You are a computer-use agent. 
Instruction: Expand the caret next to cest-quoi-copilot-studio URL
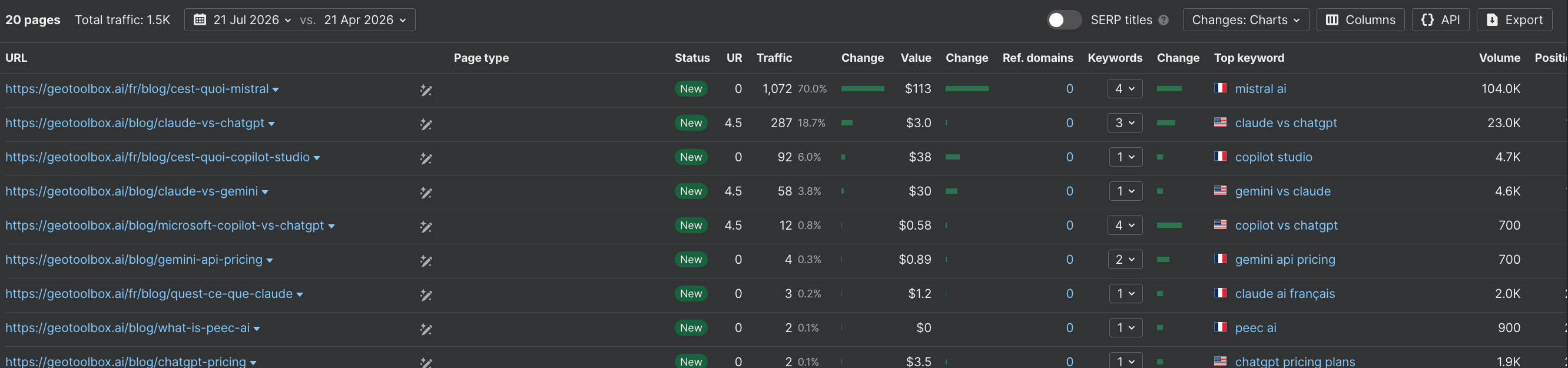(x=317, y=158)
